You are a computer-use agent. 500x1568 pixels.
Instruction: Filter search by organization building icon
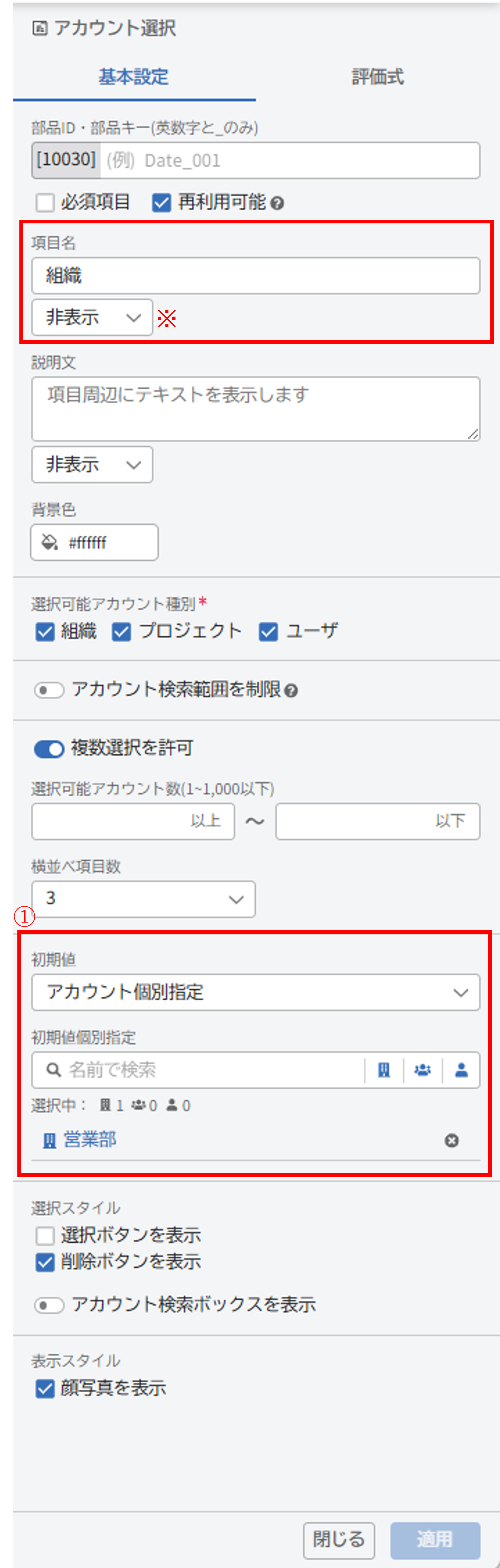pyautogui.click(x=384, y=1070)
